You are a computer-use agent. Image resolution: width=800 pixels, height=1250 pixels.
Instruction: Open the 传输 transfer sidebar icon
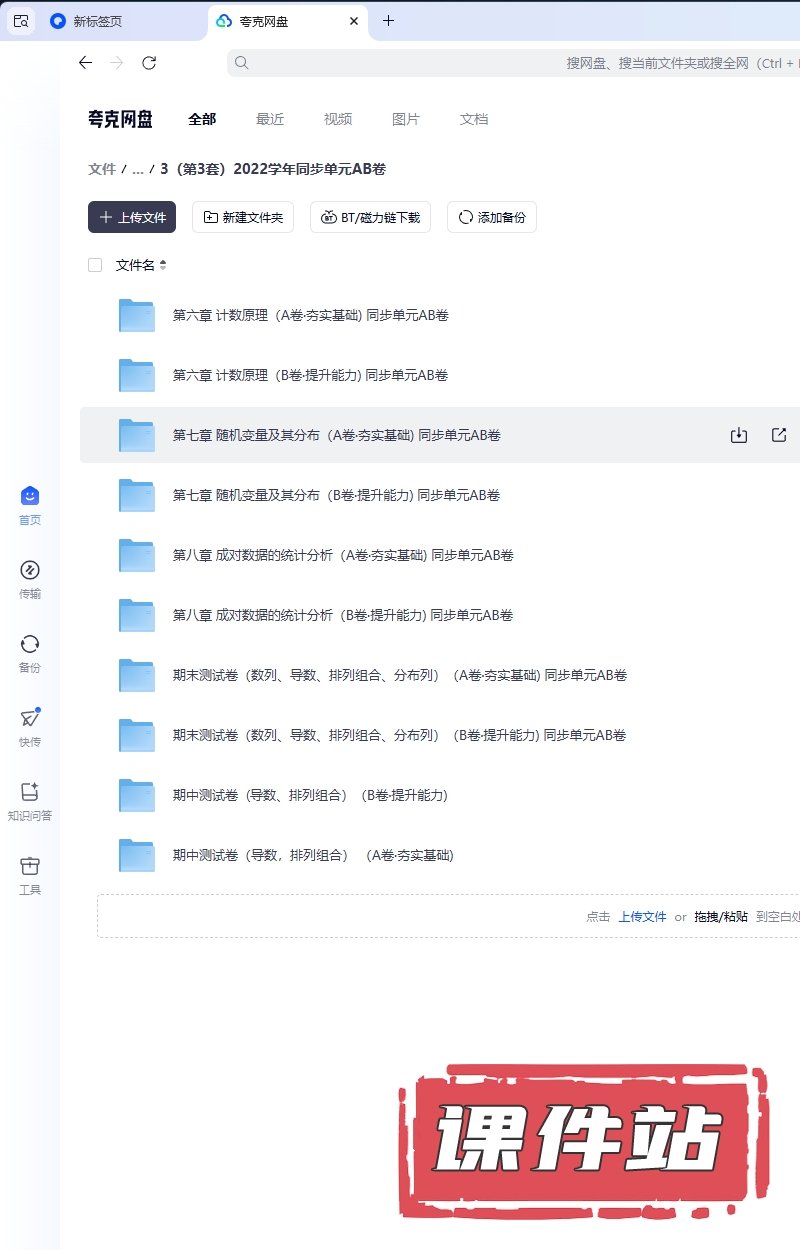[x=30, y=571]
